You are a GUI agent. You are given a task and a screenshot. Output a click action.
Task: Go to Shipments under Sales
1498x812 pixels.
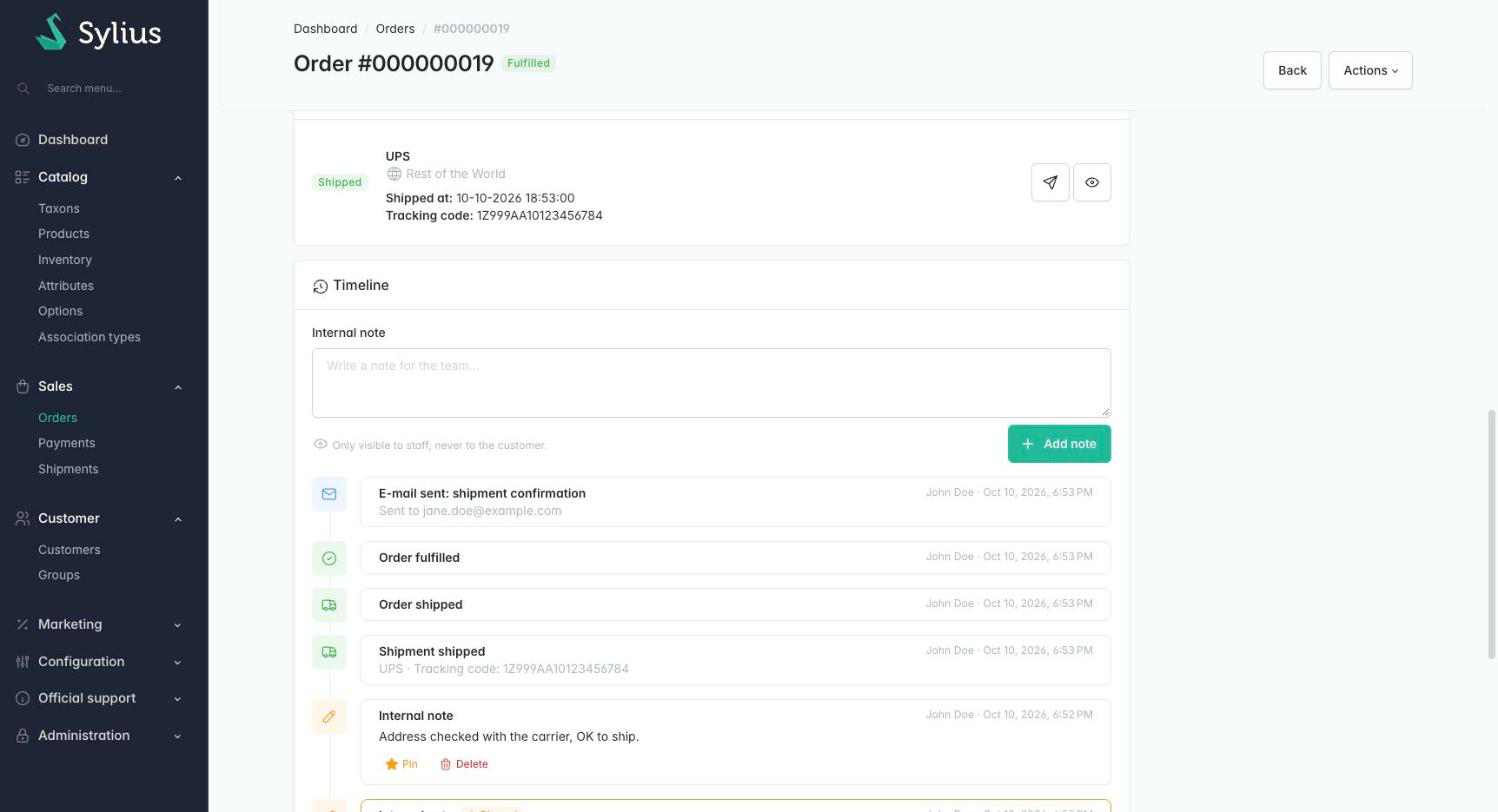(68, 469)
